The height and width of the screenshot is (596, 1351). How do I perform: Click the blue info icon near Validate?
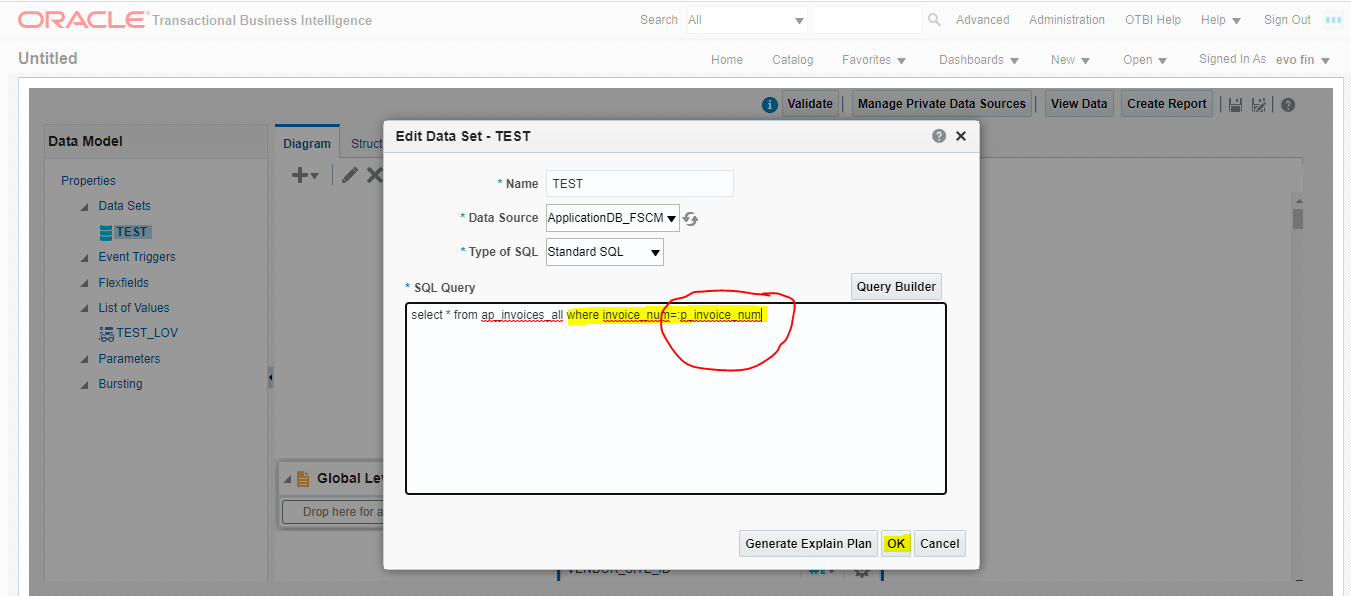[x=769, y=103]
